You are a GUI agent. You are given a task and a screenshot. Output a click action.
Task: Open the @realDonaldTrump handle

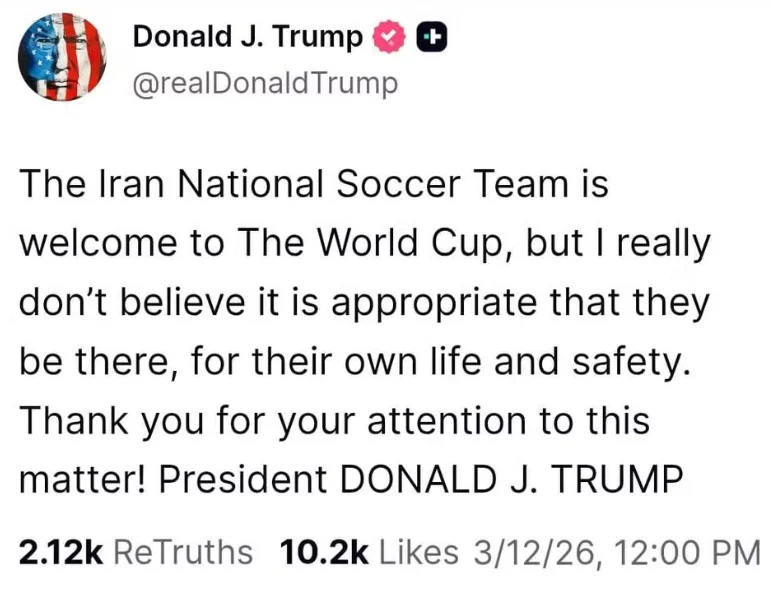264,84
